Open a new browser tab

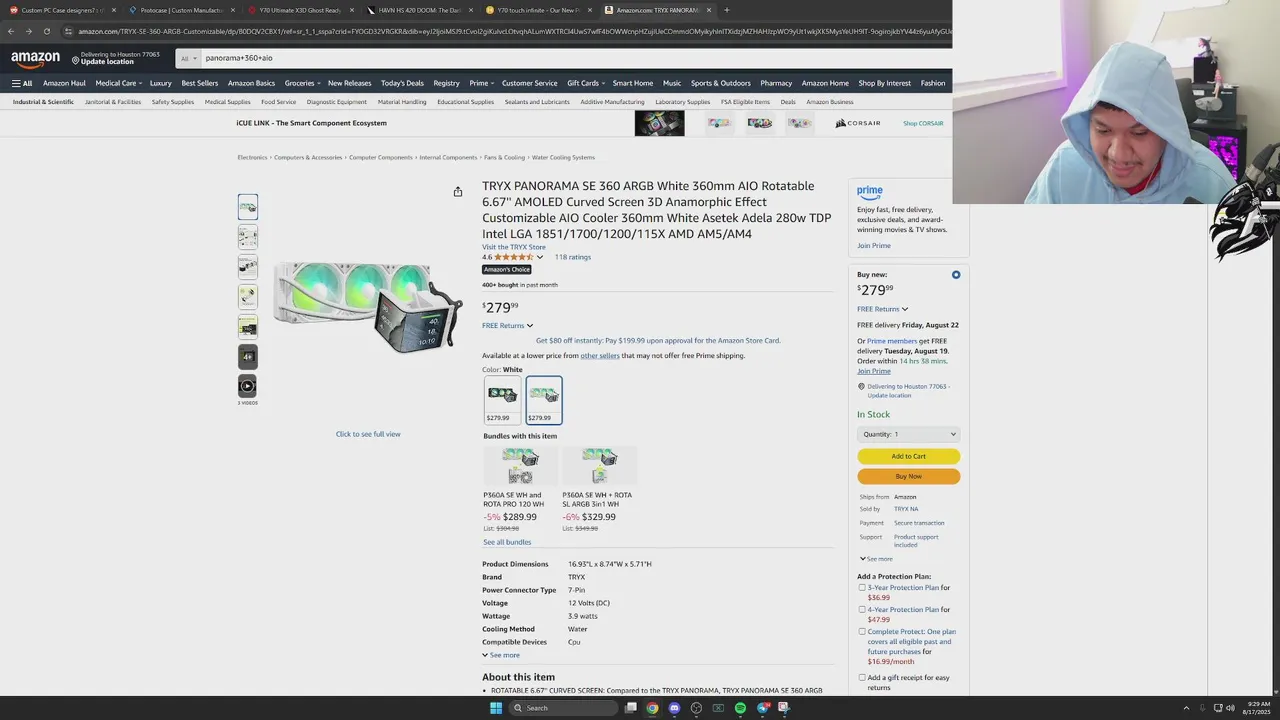[726, 10]
